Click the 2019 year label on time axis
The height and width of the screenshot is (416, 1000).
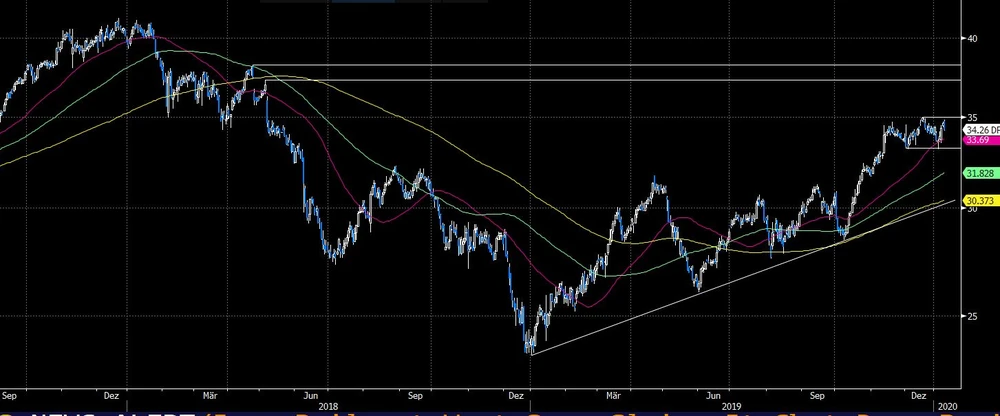point(733,406)
